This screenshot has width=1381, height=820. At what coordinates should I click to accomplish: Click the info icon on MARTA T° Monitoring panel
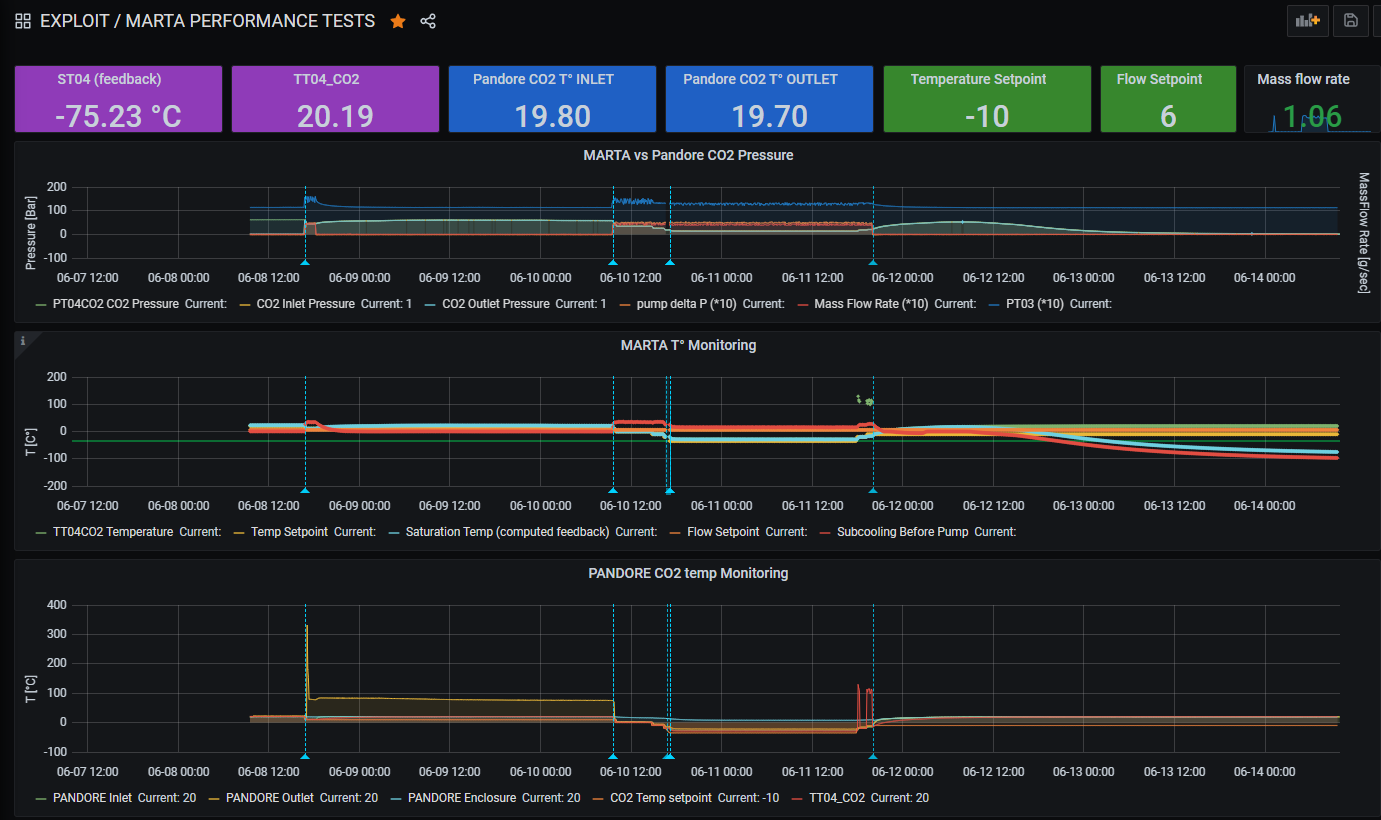[23, 341]
